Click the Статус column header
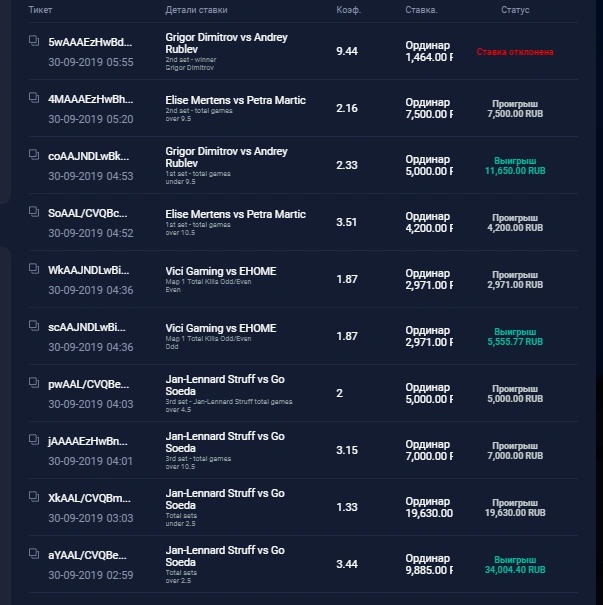Image resolution: width=603 pixels, height=605 pixels. point(515,10)
